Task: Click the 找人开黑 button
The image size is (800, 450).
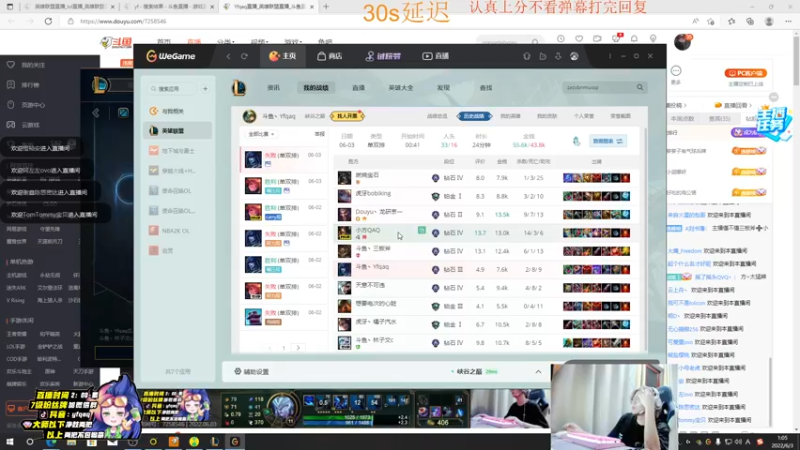Action: click(347, 116)
